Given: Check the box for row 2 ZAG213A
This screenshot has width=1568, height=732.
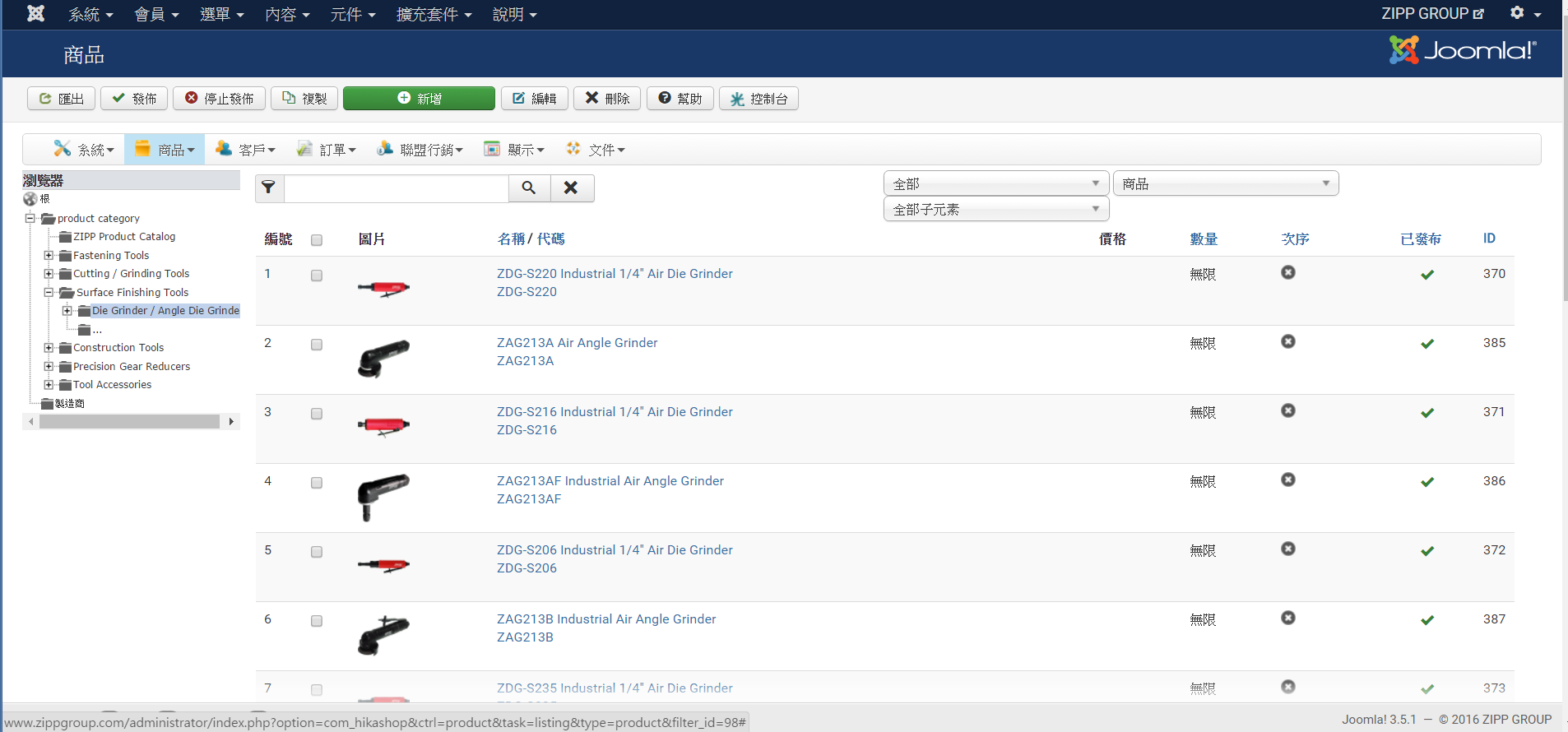Looking at the screenshot, I should [x=317, y=345].
